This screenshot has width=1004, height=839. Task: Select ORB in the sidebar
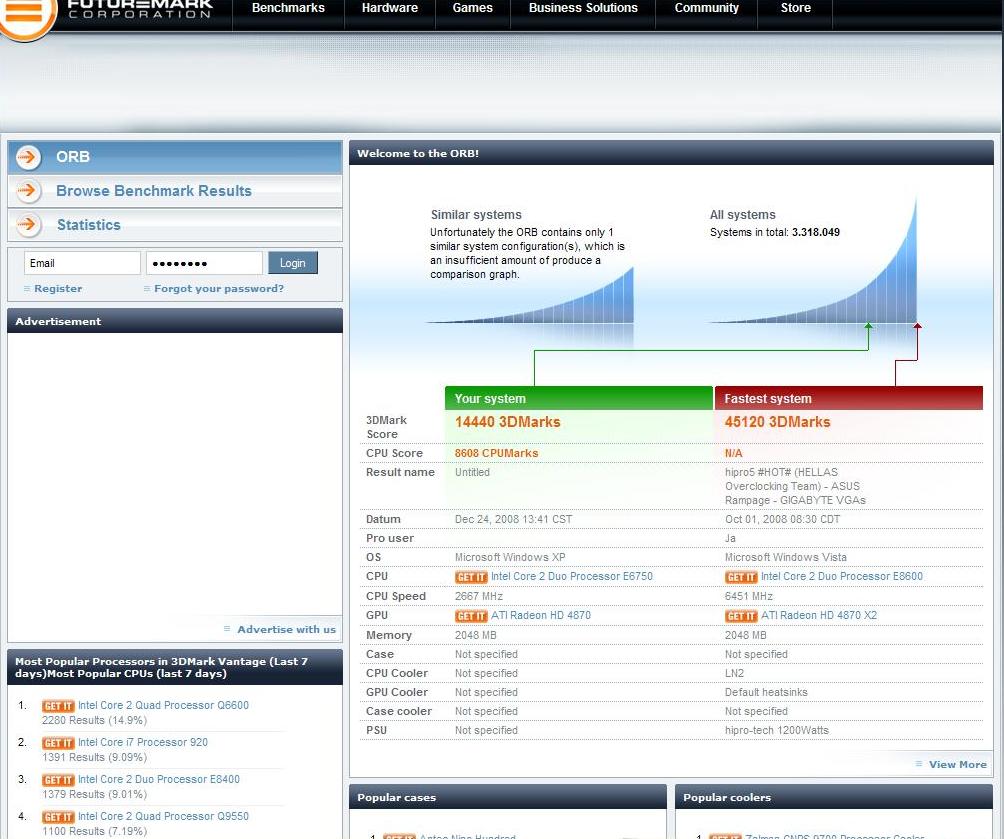(x=175, y=157)
